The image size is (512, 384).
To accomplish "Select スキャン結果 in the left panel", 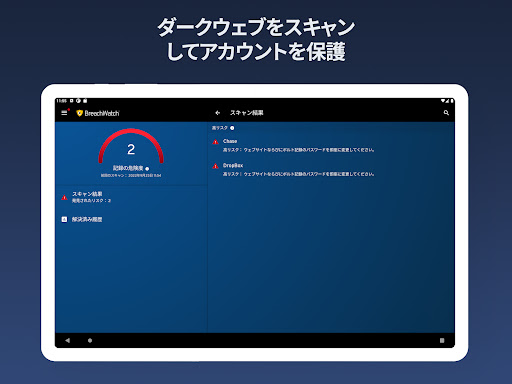I will [131, 197].
